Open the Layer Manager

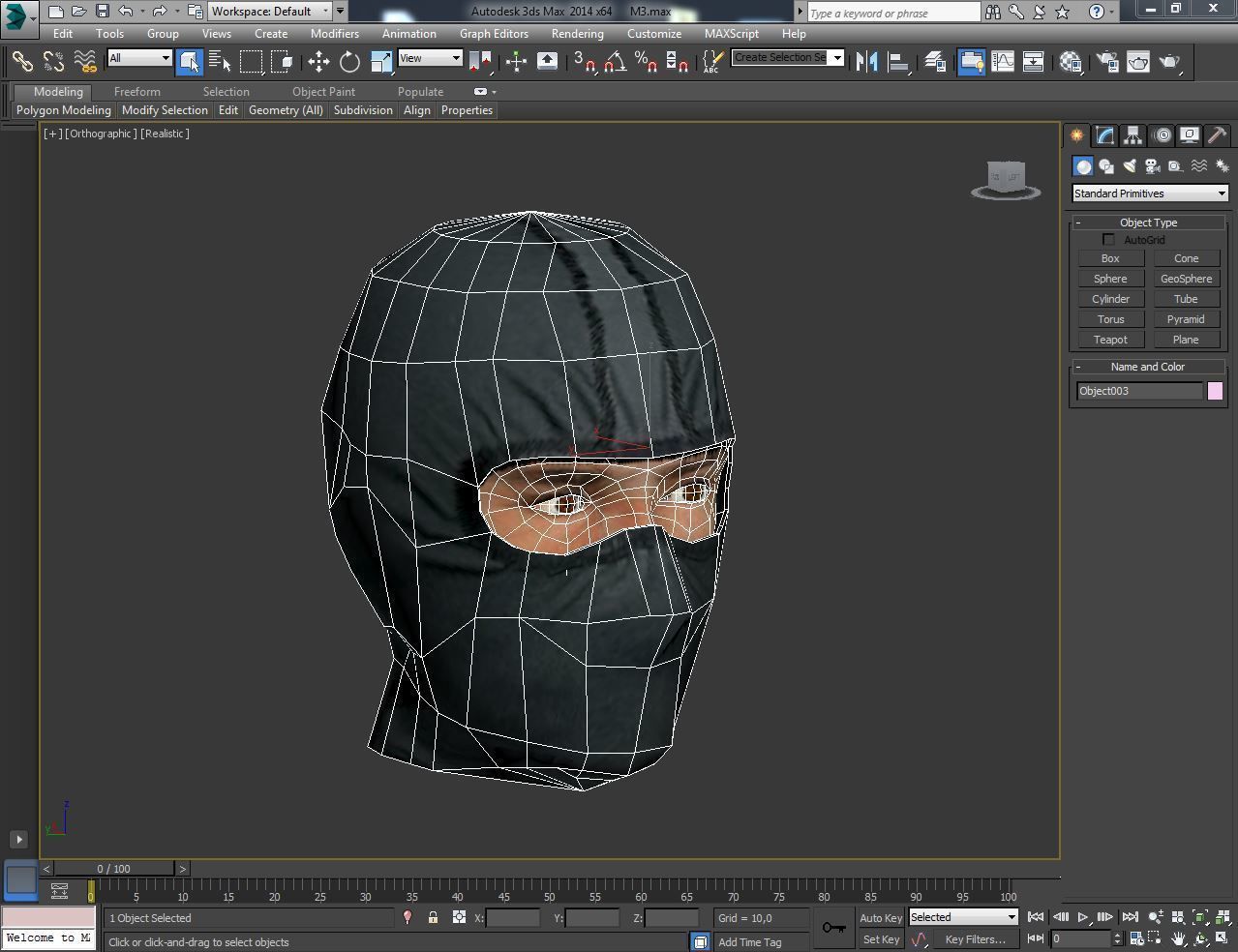[x=935, y=62]
